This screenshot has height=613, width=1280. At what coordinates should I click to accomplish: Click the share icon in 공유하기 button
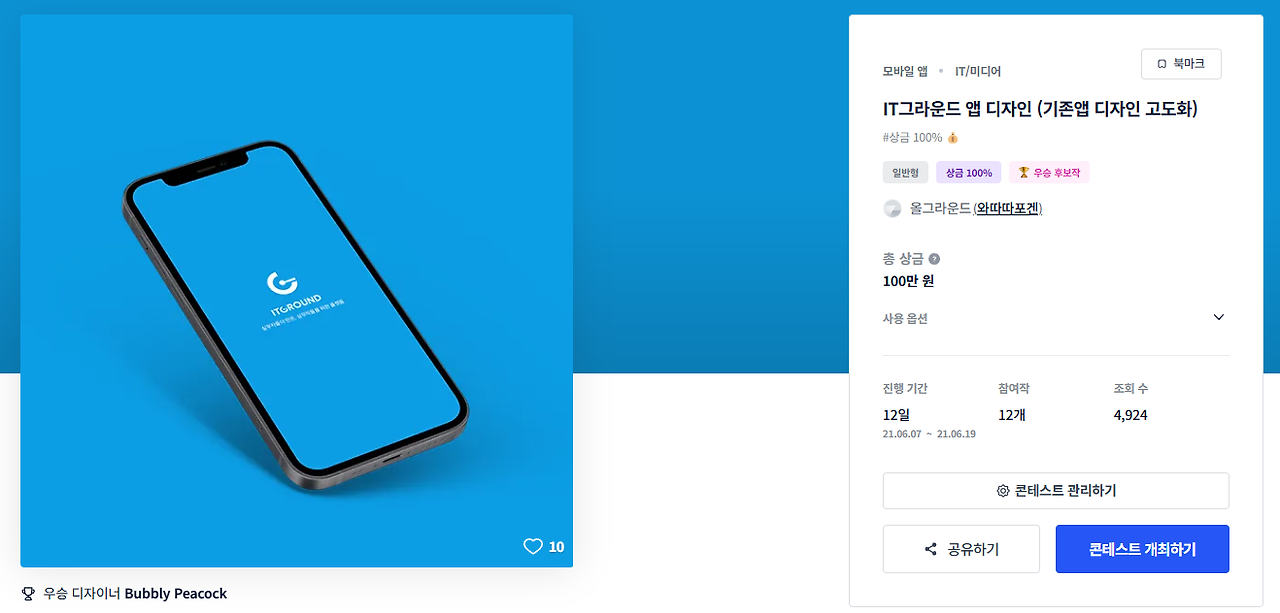931,549
